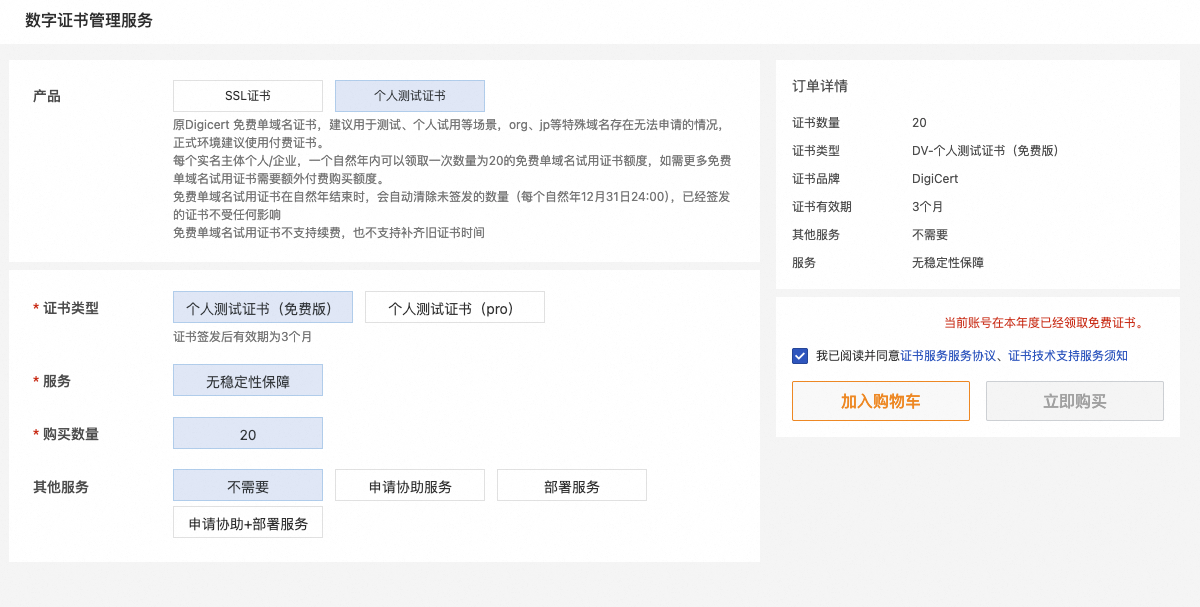Image resolution: width=1200 pixels, height=607 pixels.
Task: Click the 加入购物车 button
Action: pos(880,401)
